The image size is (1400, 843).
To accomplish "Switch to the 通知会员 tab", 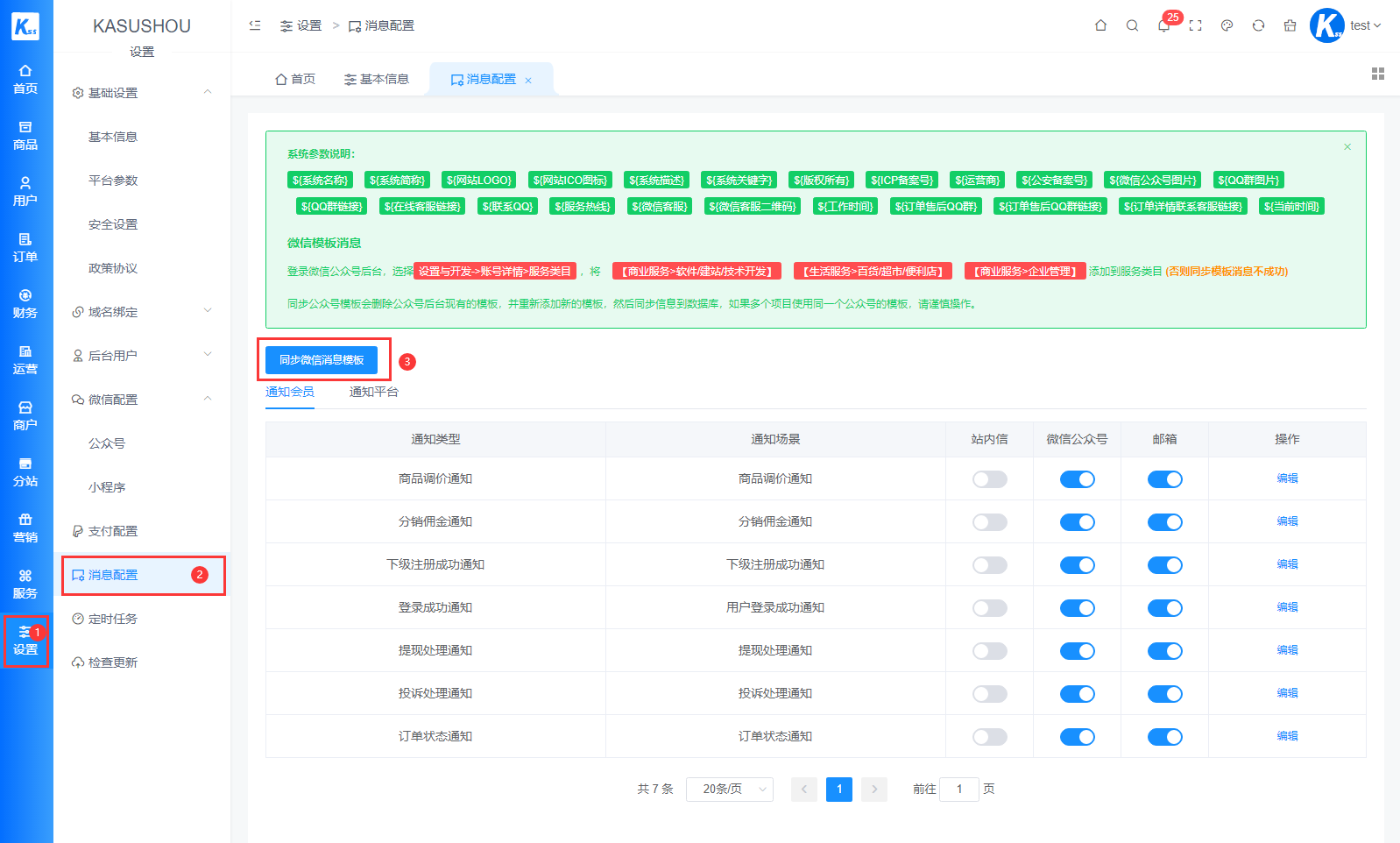I will coord(290,392).
